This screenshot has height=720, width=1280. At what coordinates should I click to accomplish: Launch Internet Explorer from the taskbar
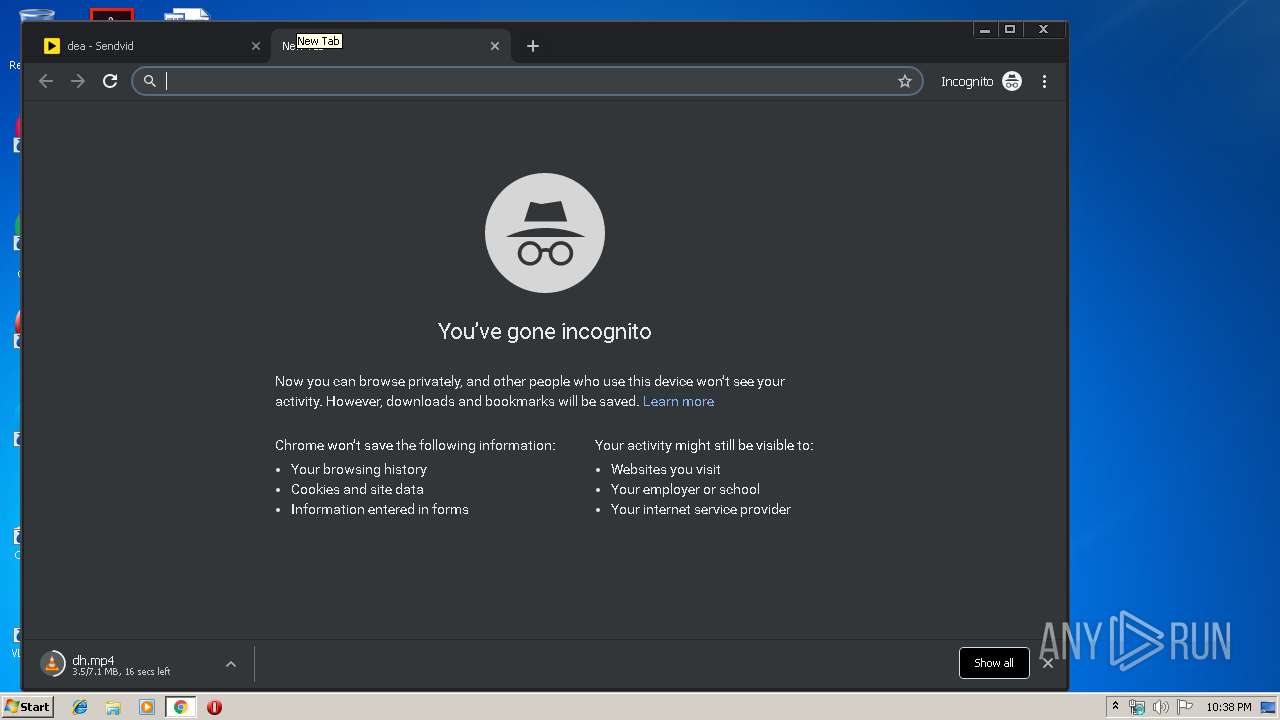(80, 707)
